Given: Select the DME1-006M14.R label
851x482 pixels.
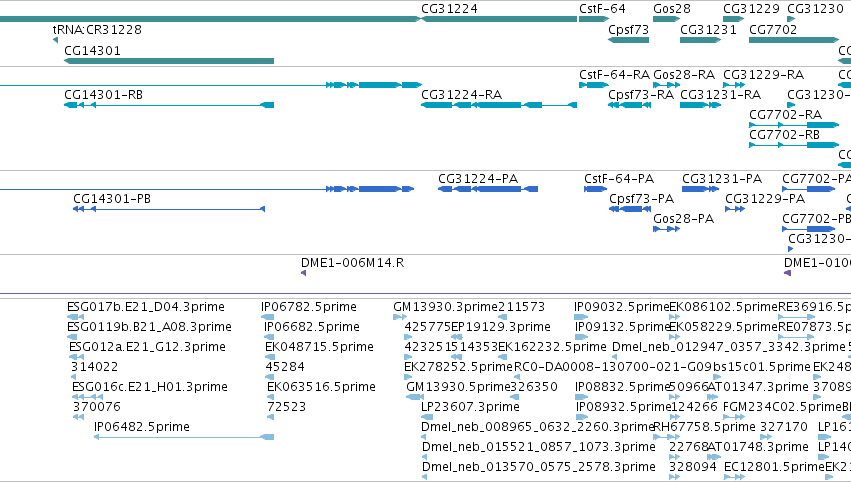Looking at the screenshot, I should (352, 263).
